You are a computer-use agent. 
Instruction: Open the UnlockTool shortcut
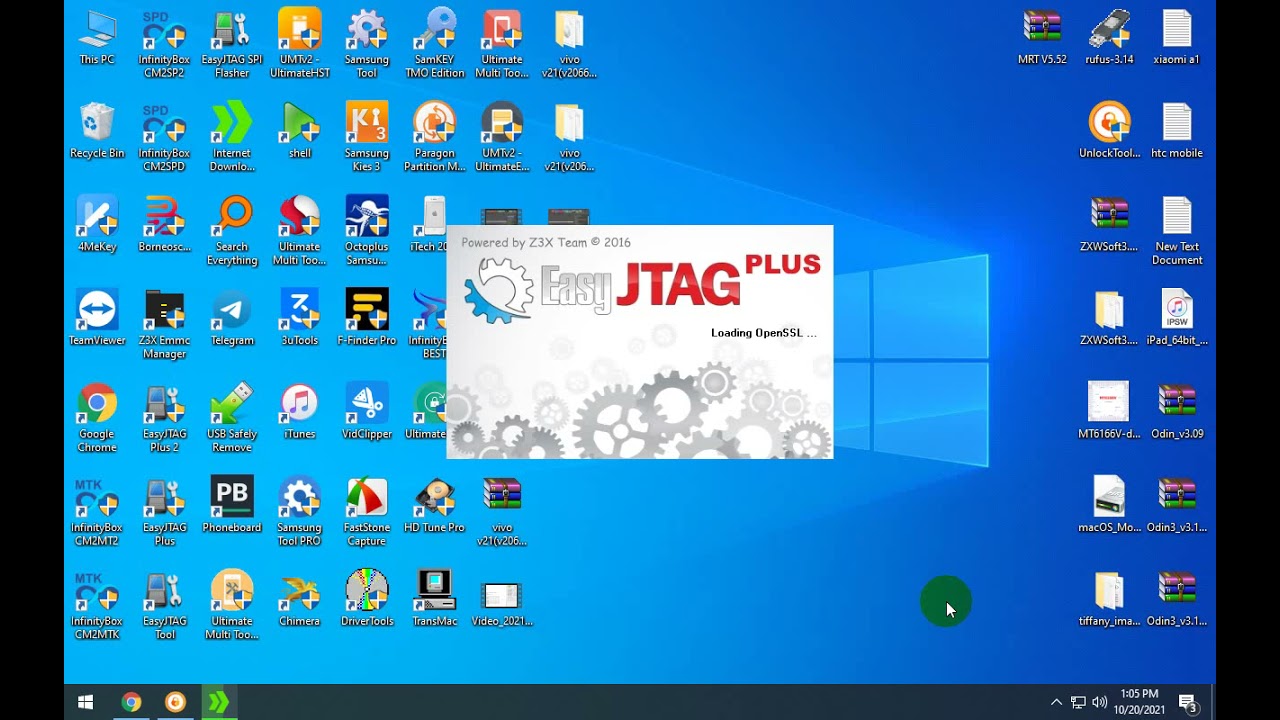click(x=1109, y=131)
